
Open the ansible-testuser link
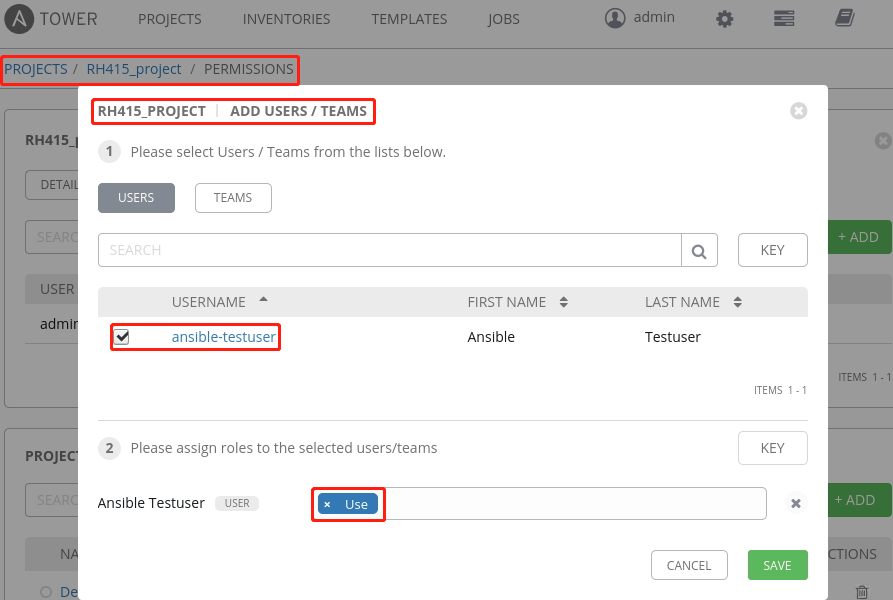[223, 337]
